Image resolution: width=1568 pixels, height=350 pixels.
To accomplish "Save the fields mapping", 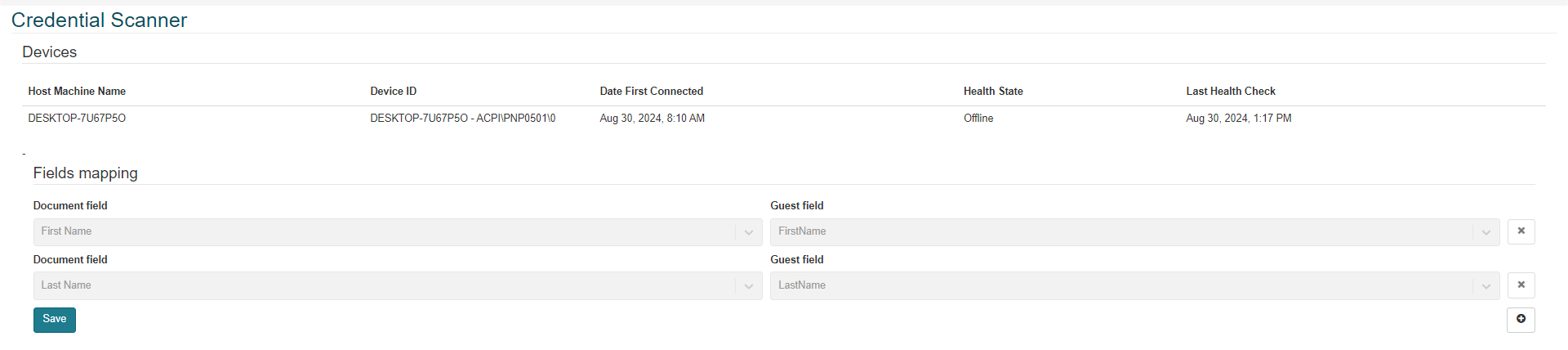I will [x=54, y=320].
